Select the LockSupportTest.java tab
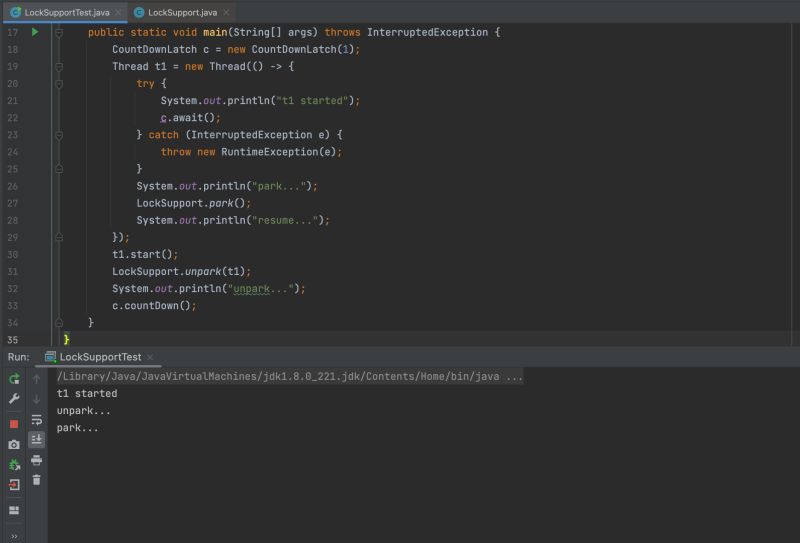This screenshot has height=543, width=800. coord(67,12)
